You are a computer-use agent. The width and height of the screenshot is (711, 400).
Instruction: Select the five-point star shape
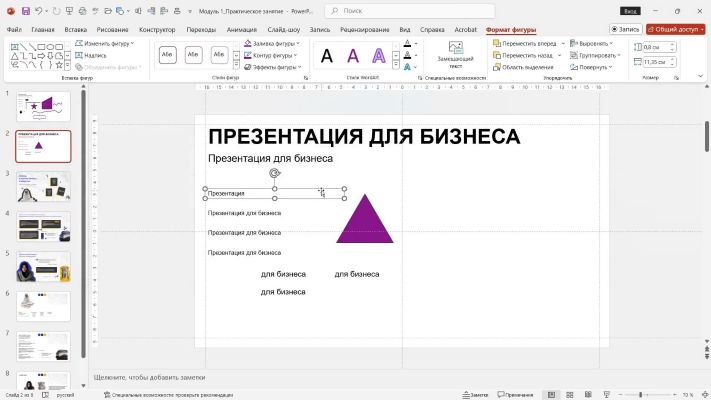tap(59, 65)
